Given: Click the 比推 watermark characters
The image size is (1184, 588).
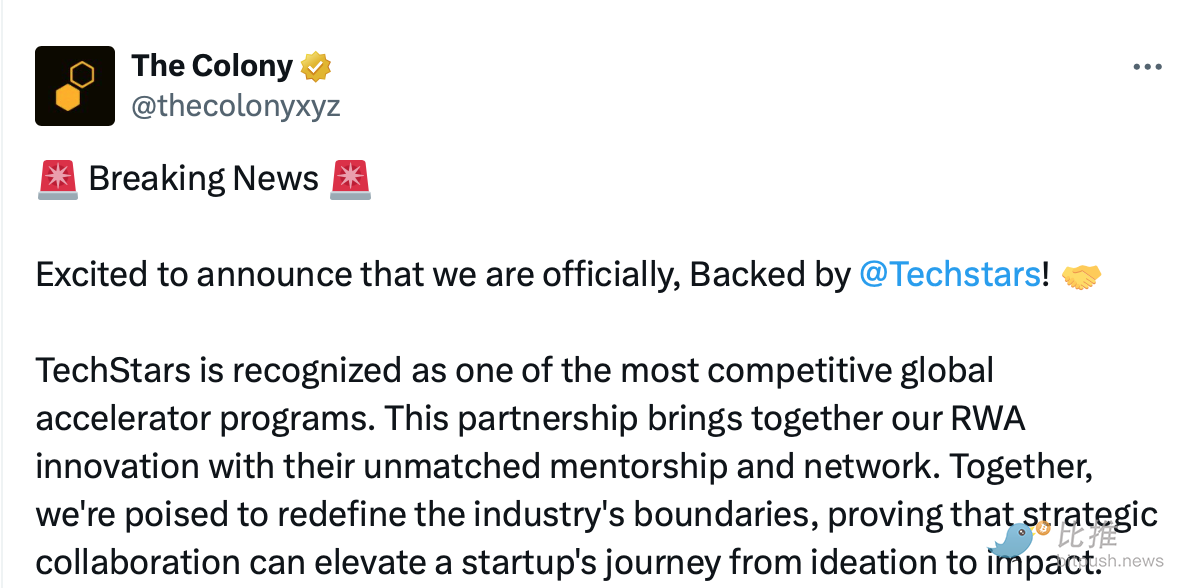Looking at the screenshot, I should pyautogui.click(x=1087, y=535).
